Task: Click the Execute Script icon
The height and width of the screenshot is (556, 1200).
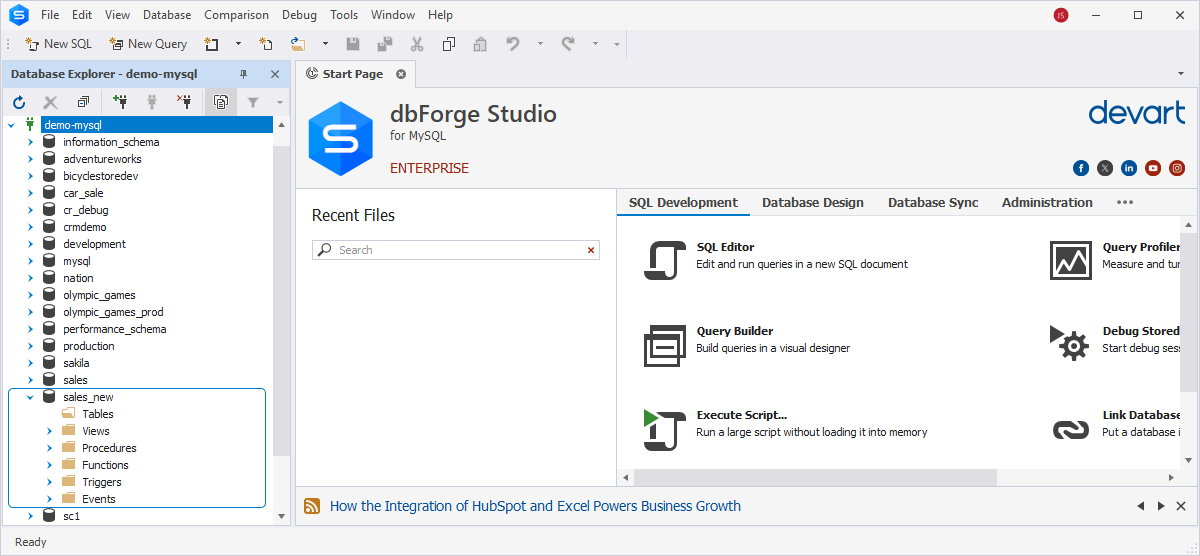Action: click(x=664, y=430)
